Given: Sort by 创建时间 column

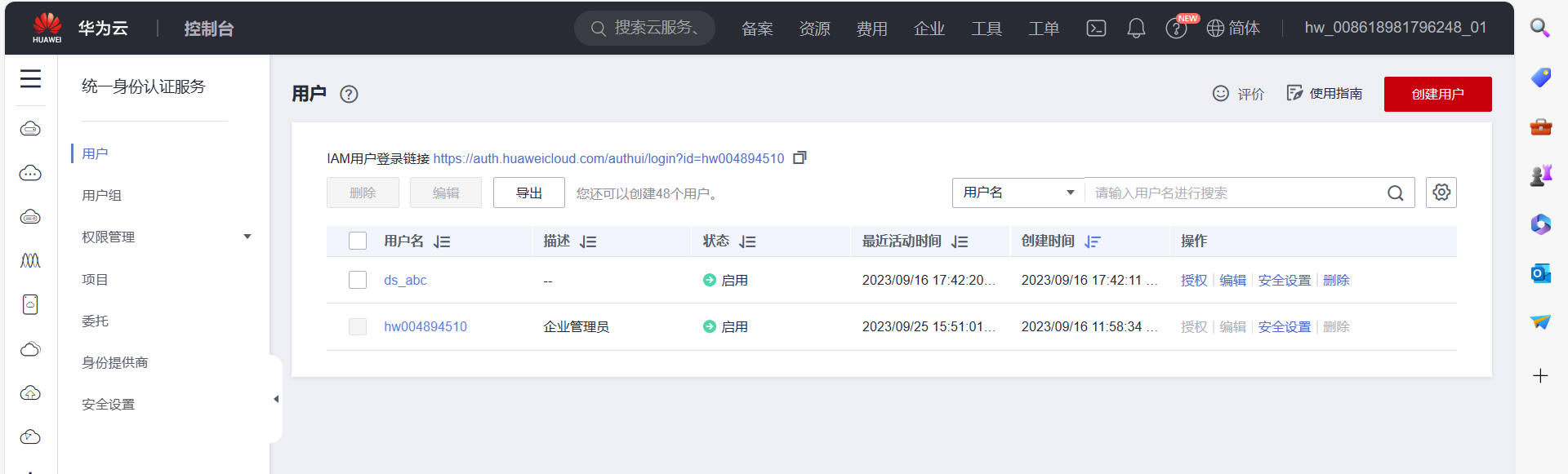Looking at the screenshot, I should point(1093,241).
